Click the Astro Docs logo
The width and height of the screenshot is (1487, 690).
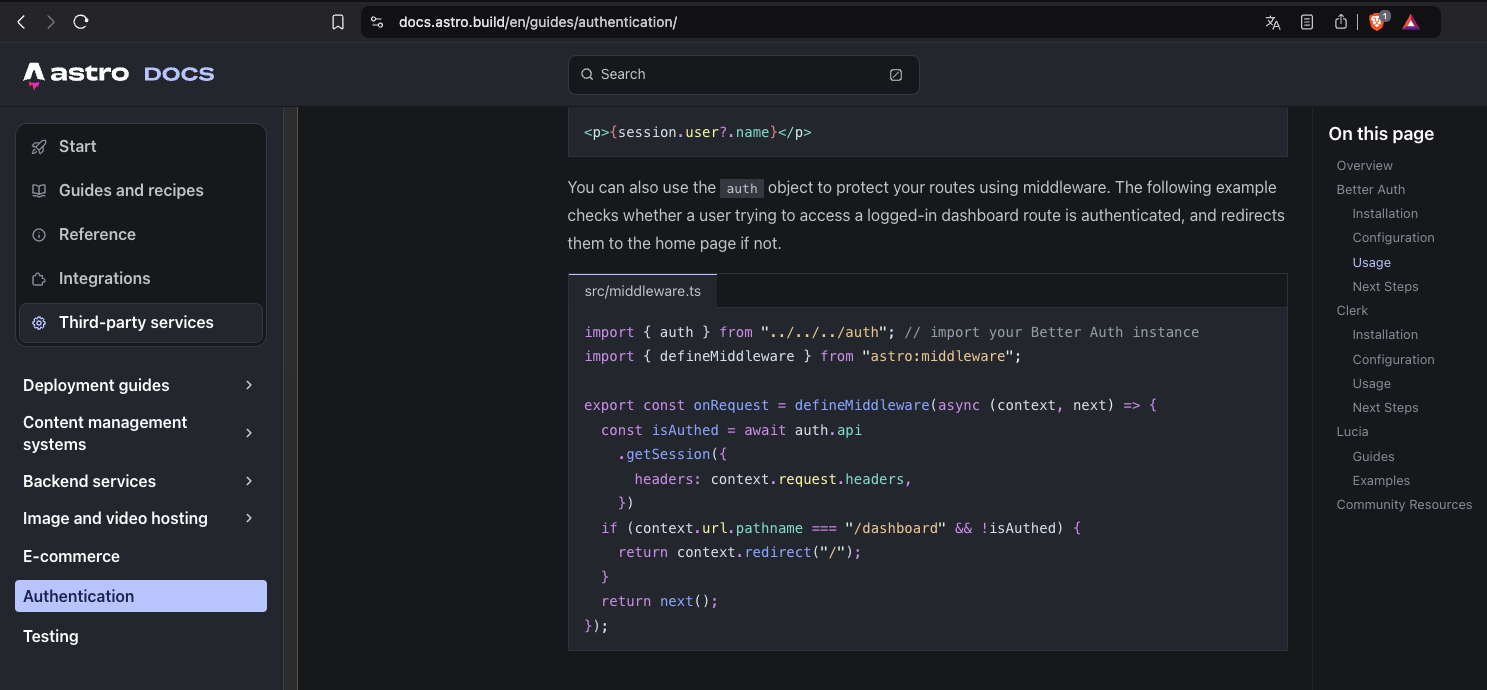(118, 74)
